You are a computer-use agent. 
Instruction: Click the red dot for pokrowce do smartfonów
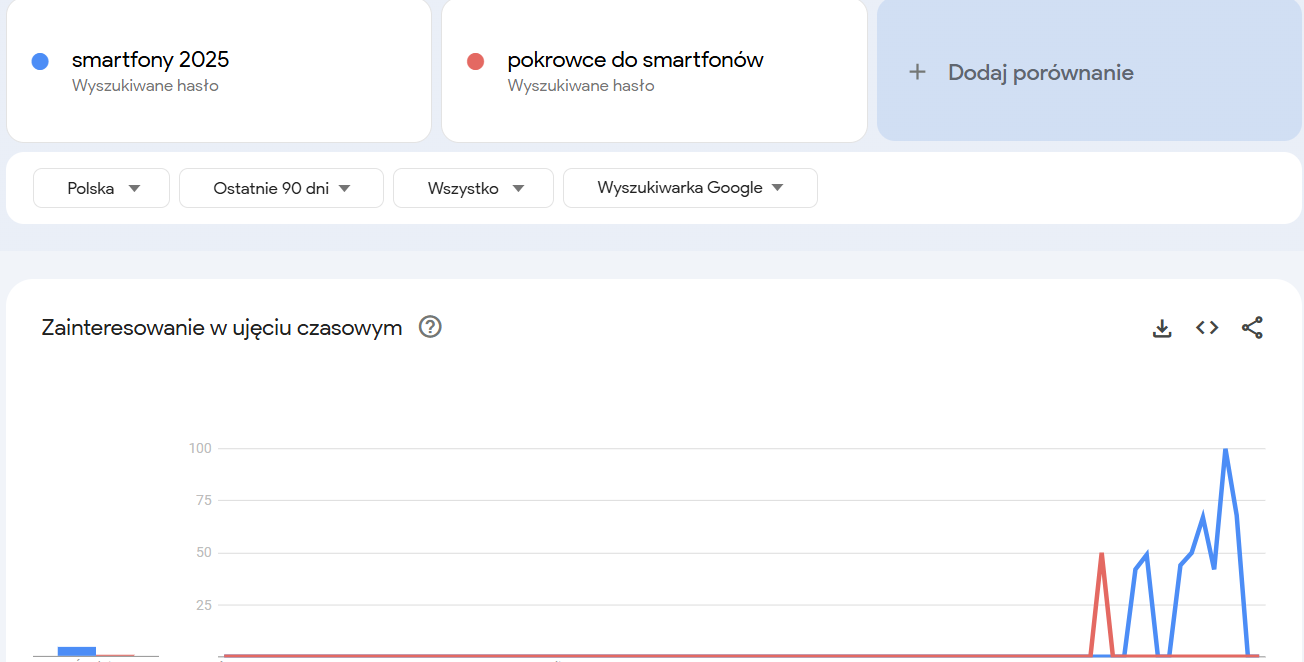[476, 61]
